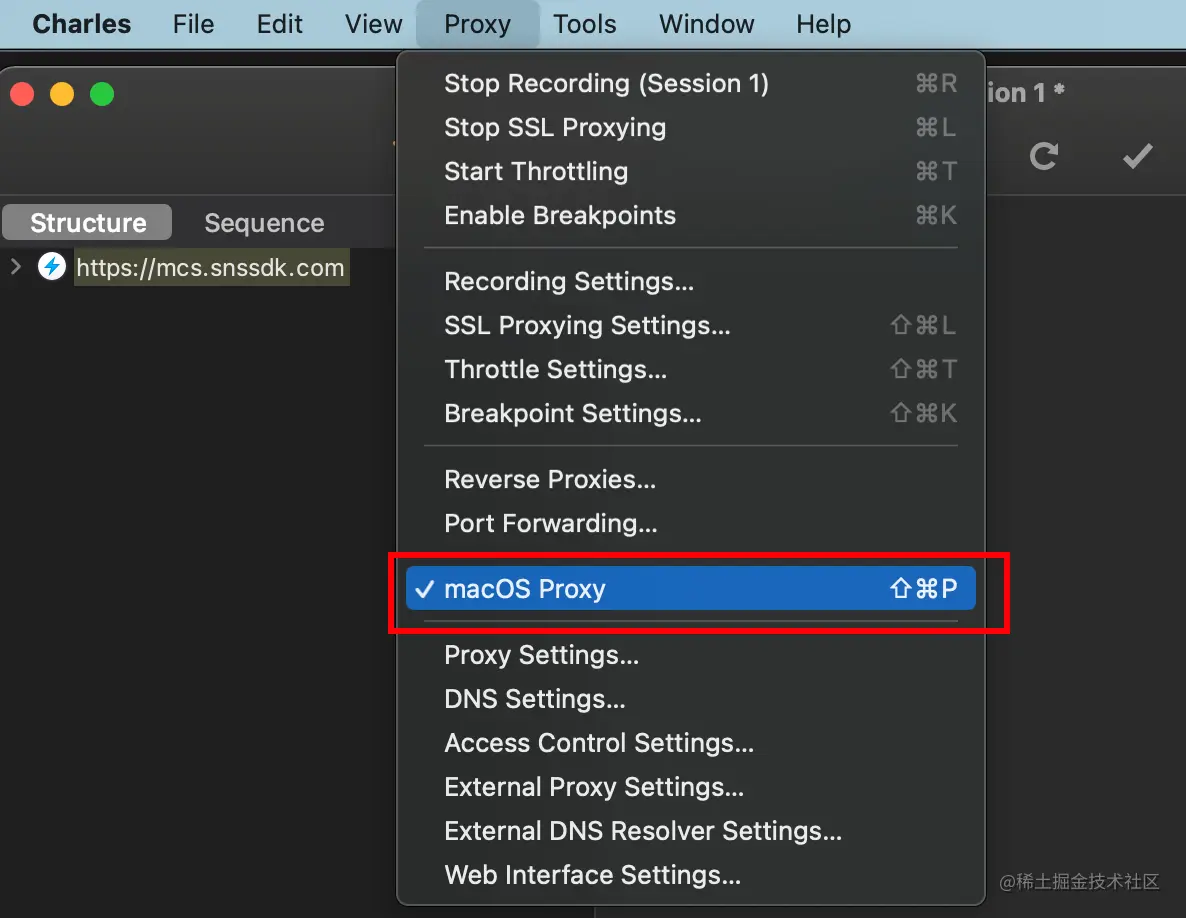
Task: Open Recording Settings...
Action: coord(691,281)
